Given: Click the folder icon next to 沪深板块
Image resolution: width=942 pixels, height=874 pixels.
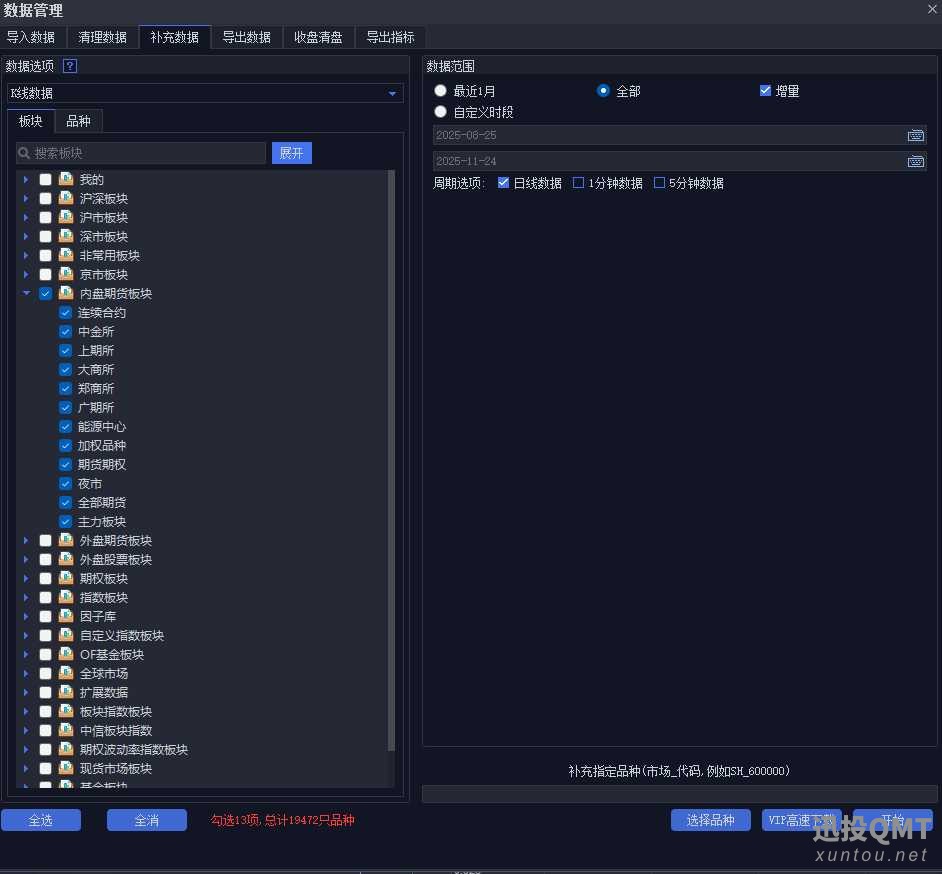Looking at the screenshot, I should click(x=66, y=198).
